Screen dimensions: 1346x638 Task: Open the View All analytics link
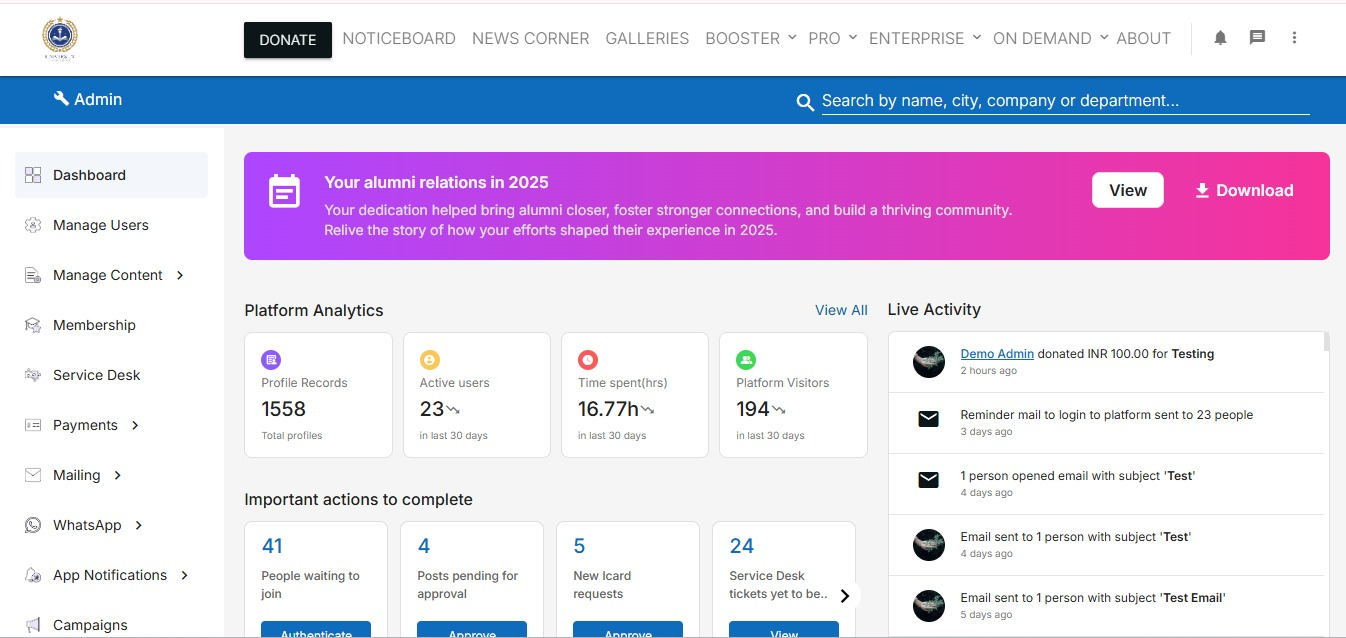[841, 310]
